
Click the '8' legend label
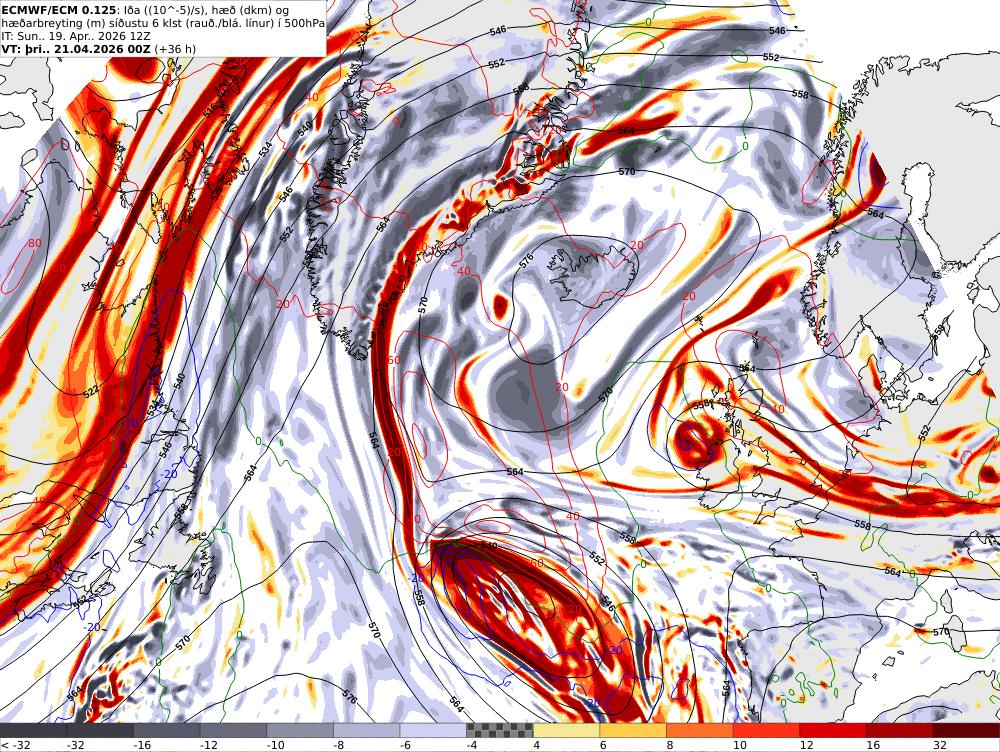[670, 745]
